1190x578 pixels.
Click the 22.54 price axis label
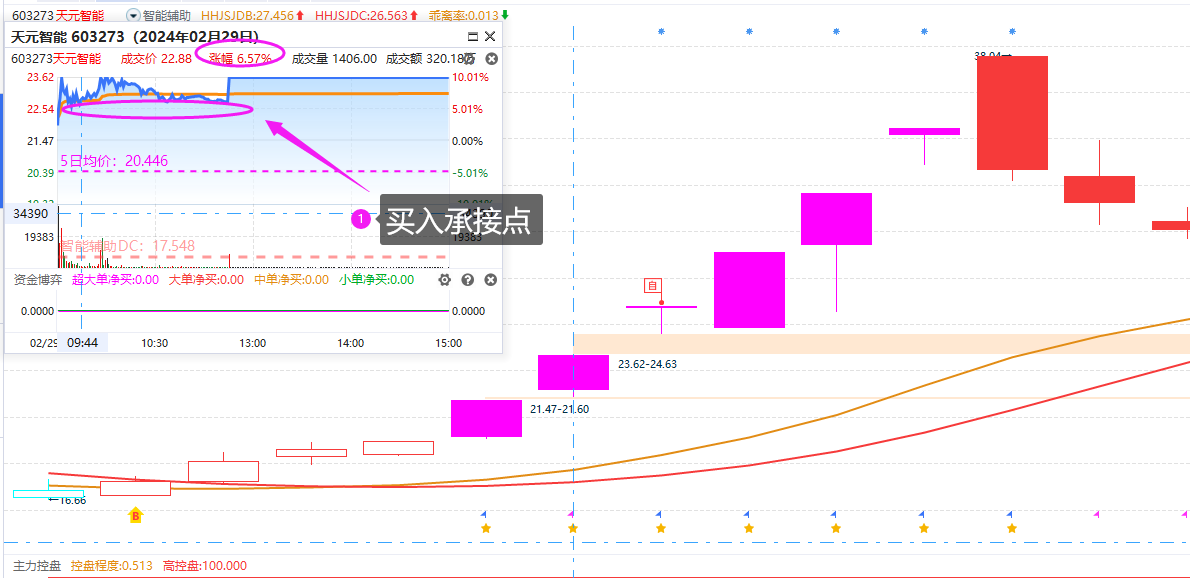tap(39, 109)
